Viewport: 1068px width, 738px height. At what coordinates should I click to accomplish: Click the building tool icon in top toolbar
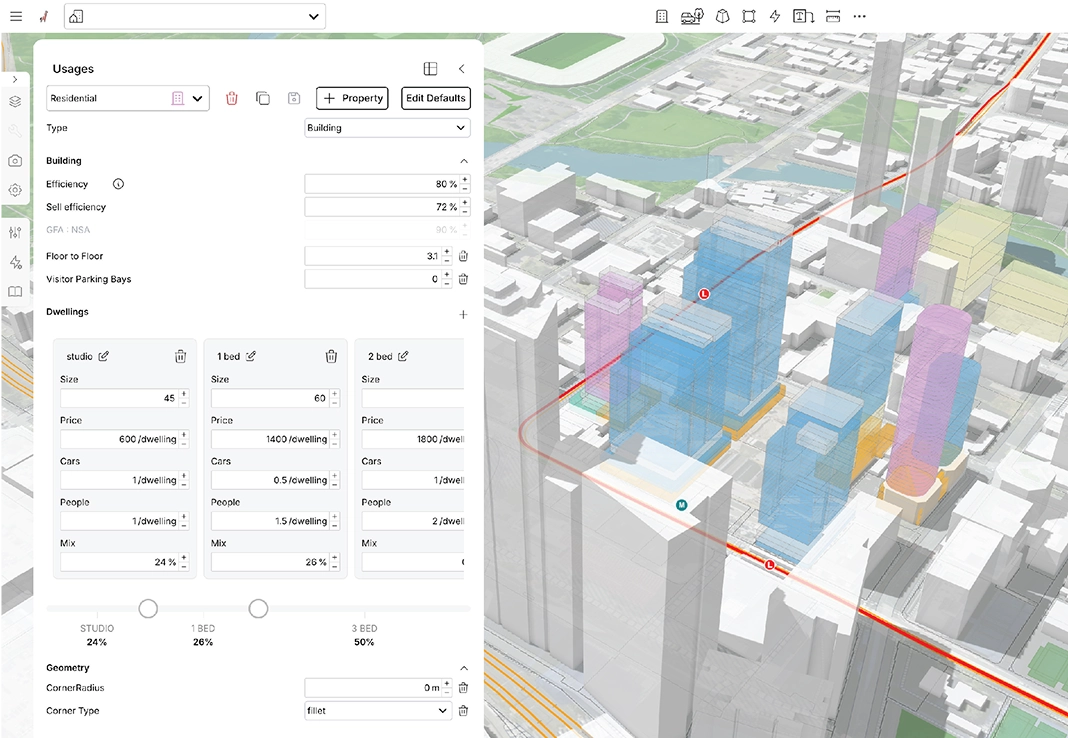click(x=662, y=16)
